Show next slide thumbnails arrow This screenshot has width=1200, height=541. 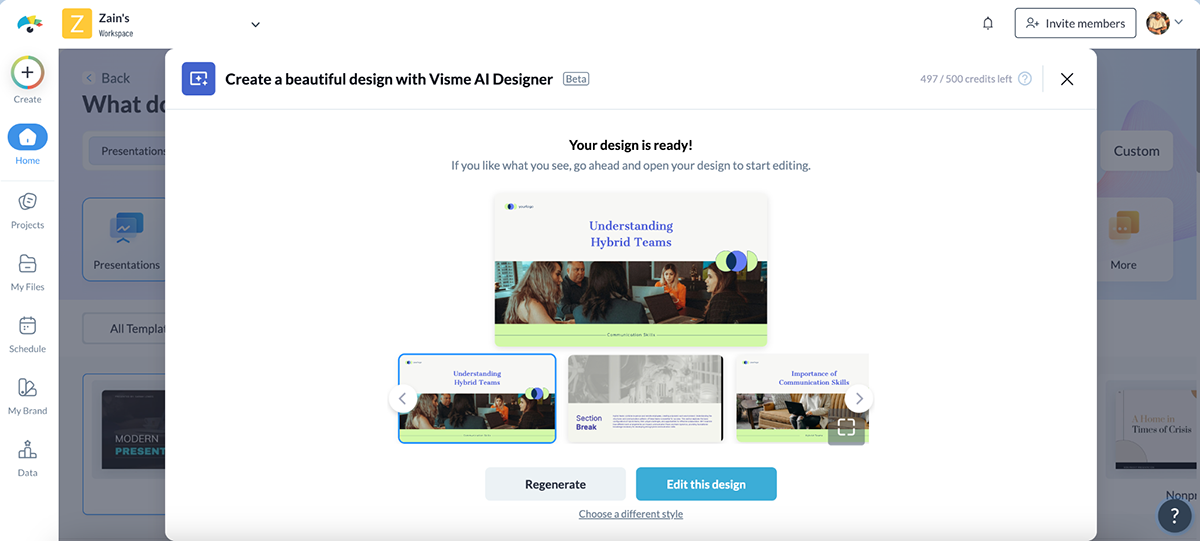click(x=859, y=398)
